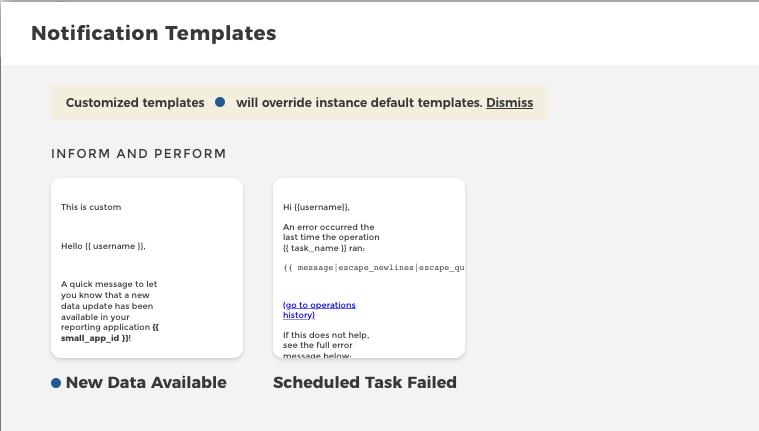759x431 pixels.
Task: Click the 'Customized templates' banner text
Action: click(135, 103)
